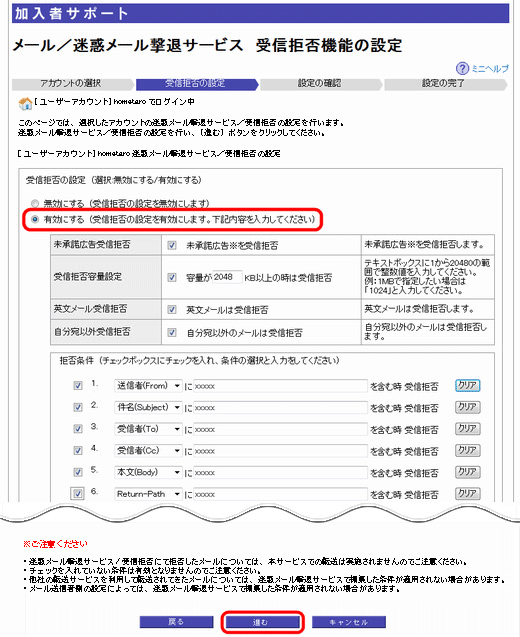Screen dimensions: 520x637
Task: Clear condition 3 with its クリア button
Action: [467, 429]
